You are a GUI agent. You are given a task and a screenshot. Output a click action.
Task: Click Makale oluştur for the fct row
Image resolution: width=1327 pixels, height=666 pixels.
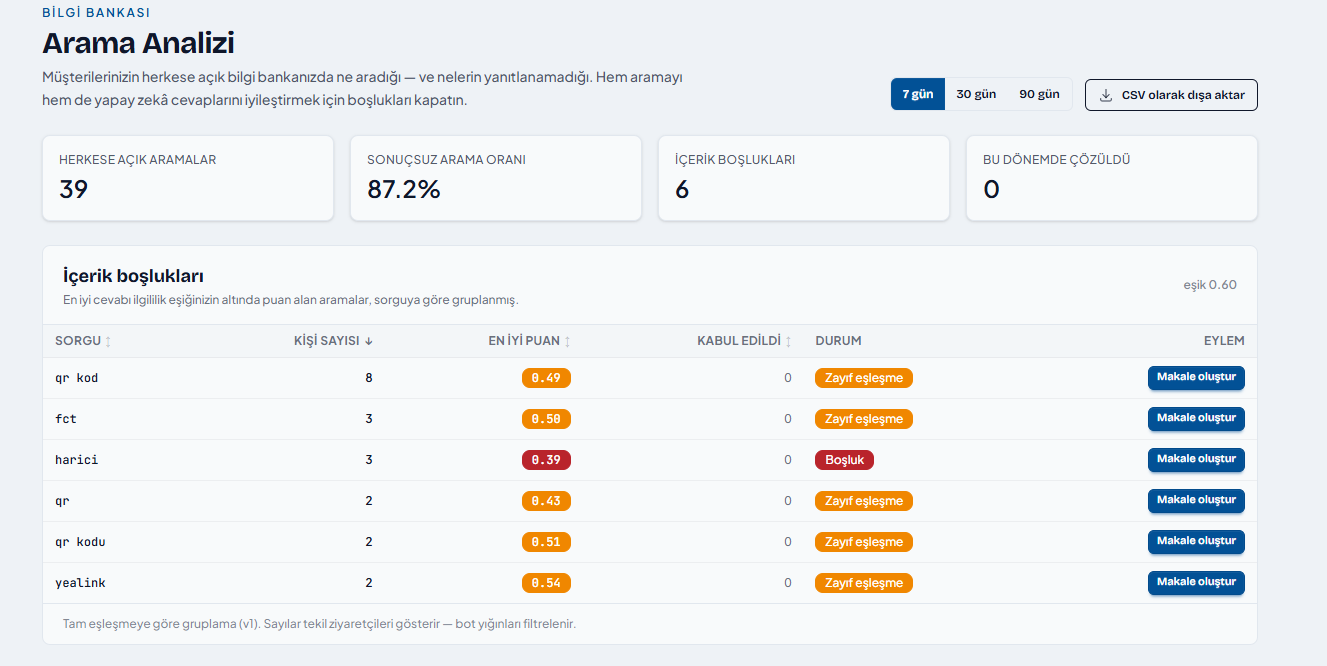(x=1196, y=419)
